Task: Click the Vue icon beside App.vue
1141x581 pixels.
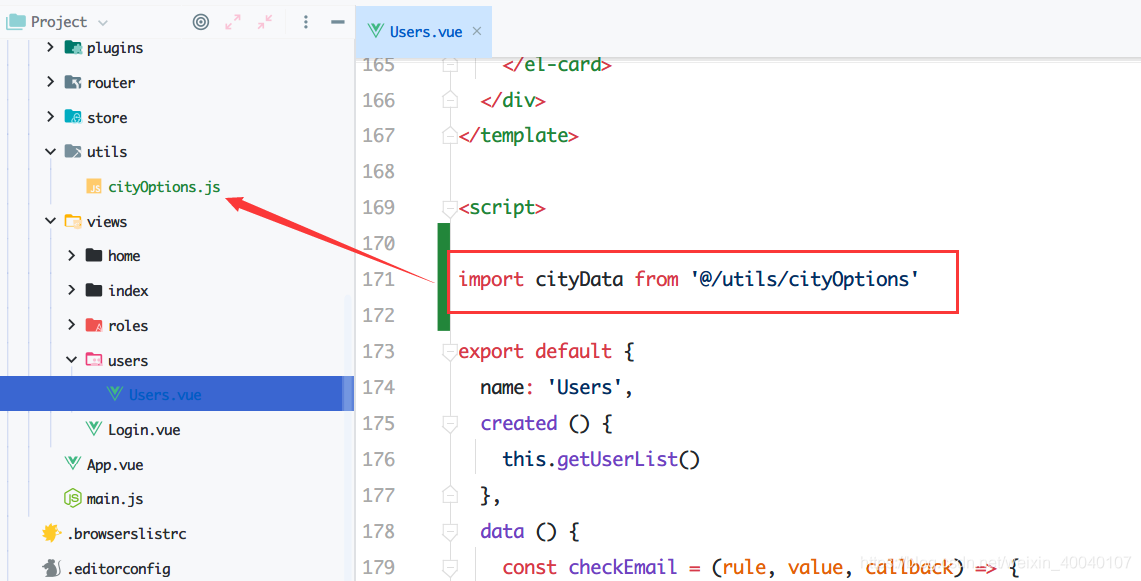Action: pos(72,463)
